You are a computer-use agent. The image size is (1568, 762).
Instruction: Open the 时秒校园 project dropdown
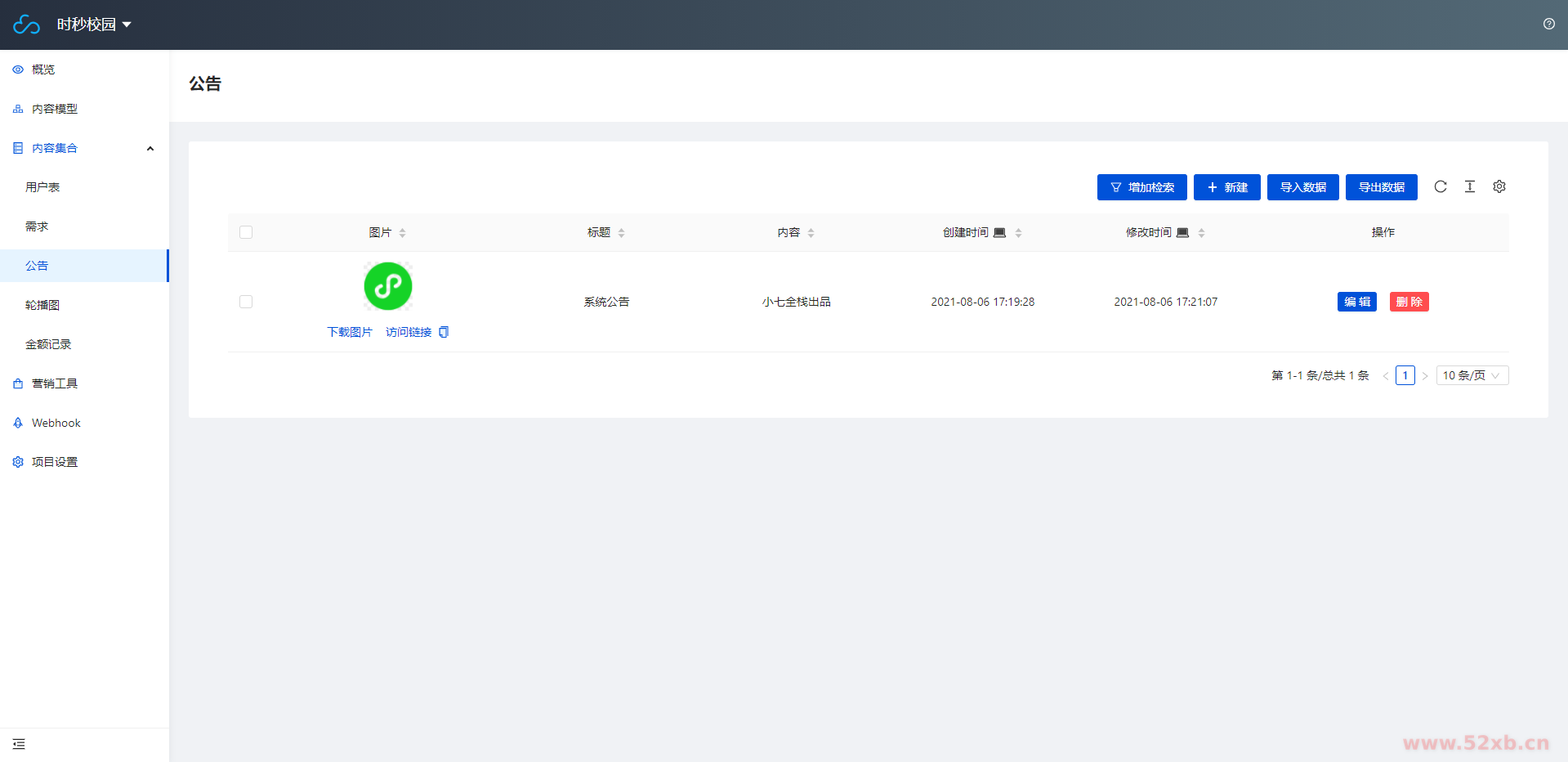coord(94,25)
